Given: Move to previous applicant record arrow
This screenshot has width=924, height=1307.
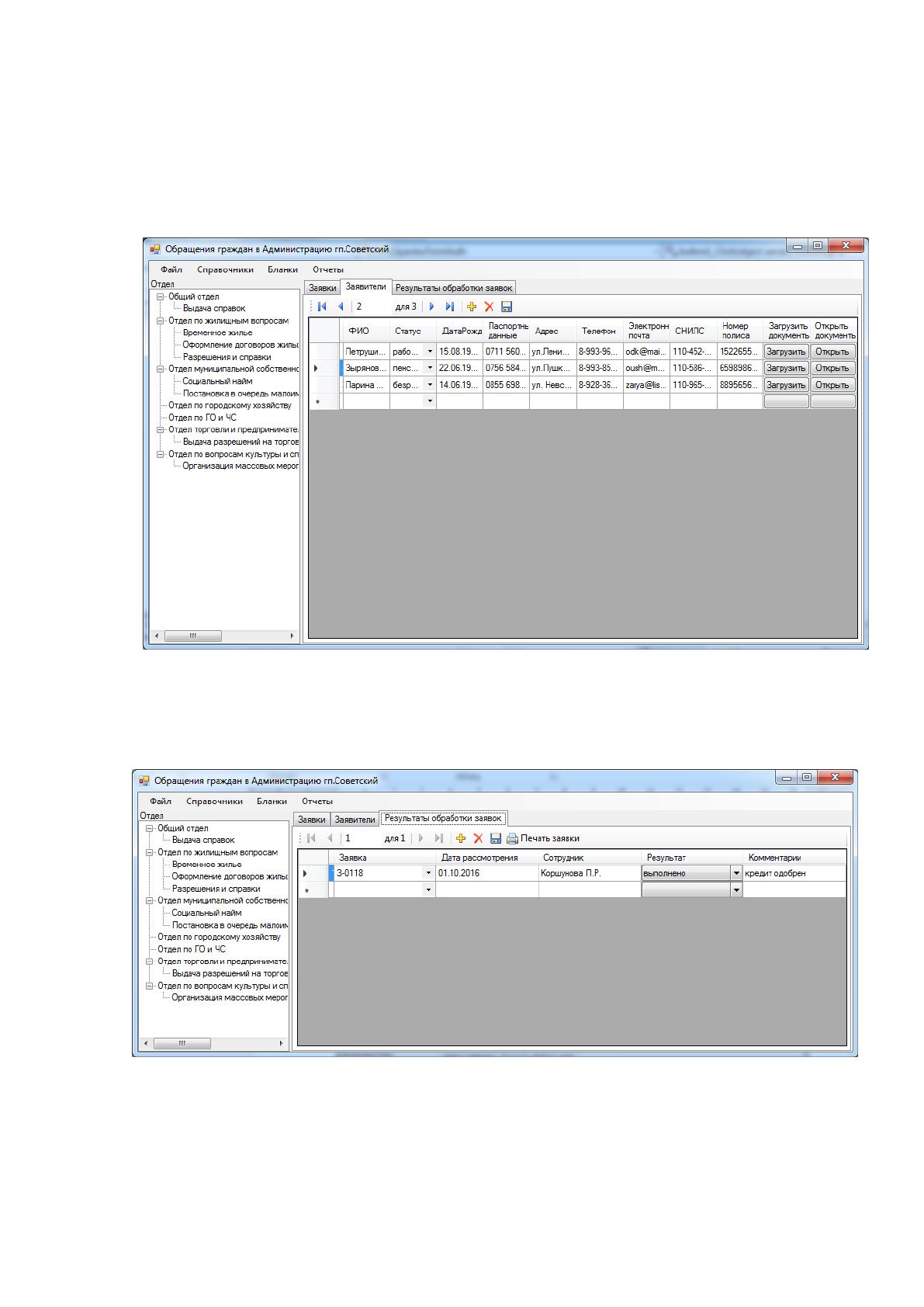Looking at the screenshot, I should (341, 307).
